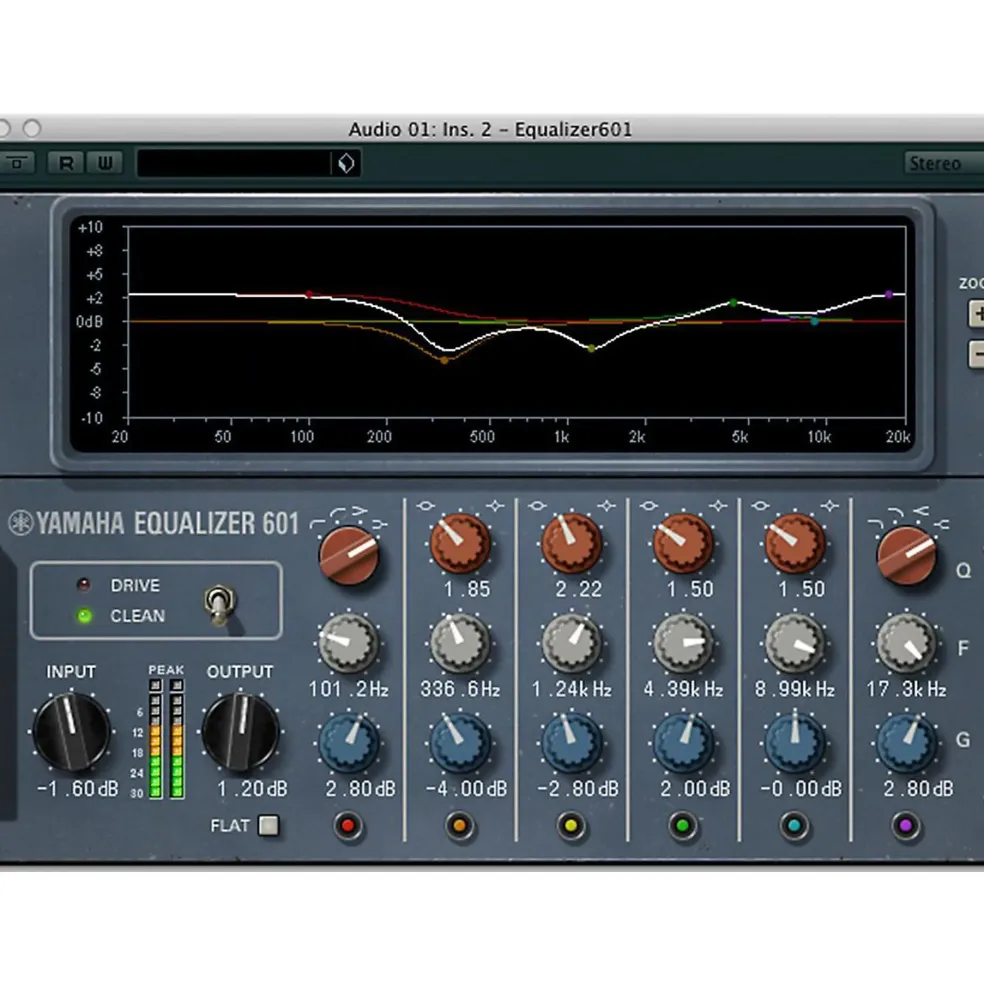Image resolution: width=984 pixels, height=985 pixels.
Task: Click the Q value 1.85 readout
Action: (467, 589)
